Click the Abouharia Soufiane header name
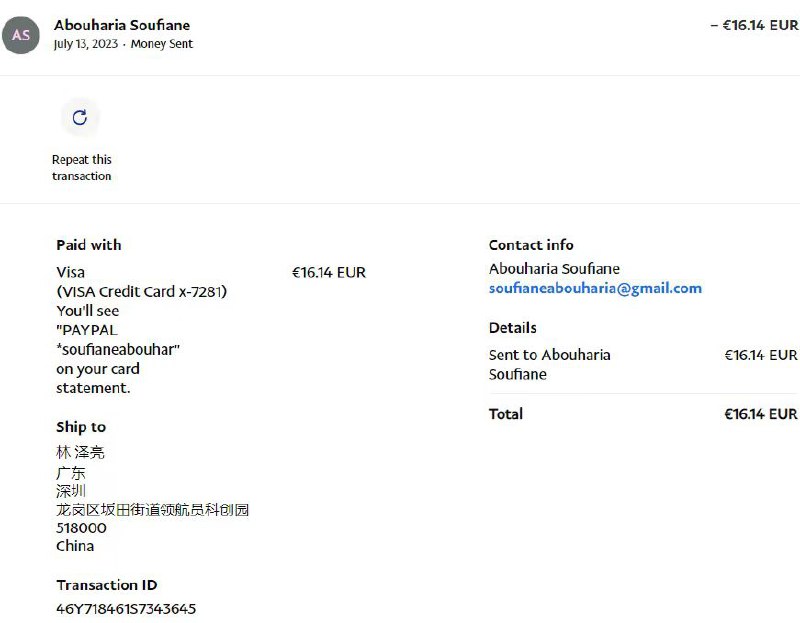The height and width of the screenshot is (623, 800). coord(122,25)
